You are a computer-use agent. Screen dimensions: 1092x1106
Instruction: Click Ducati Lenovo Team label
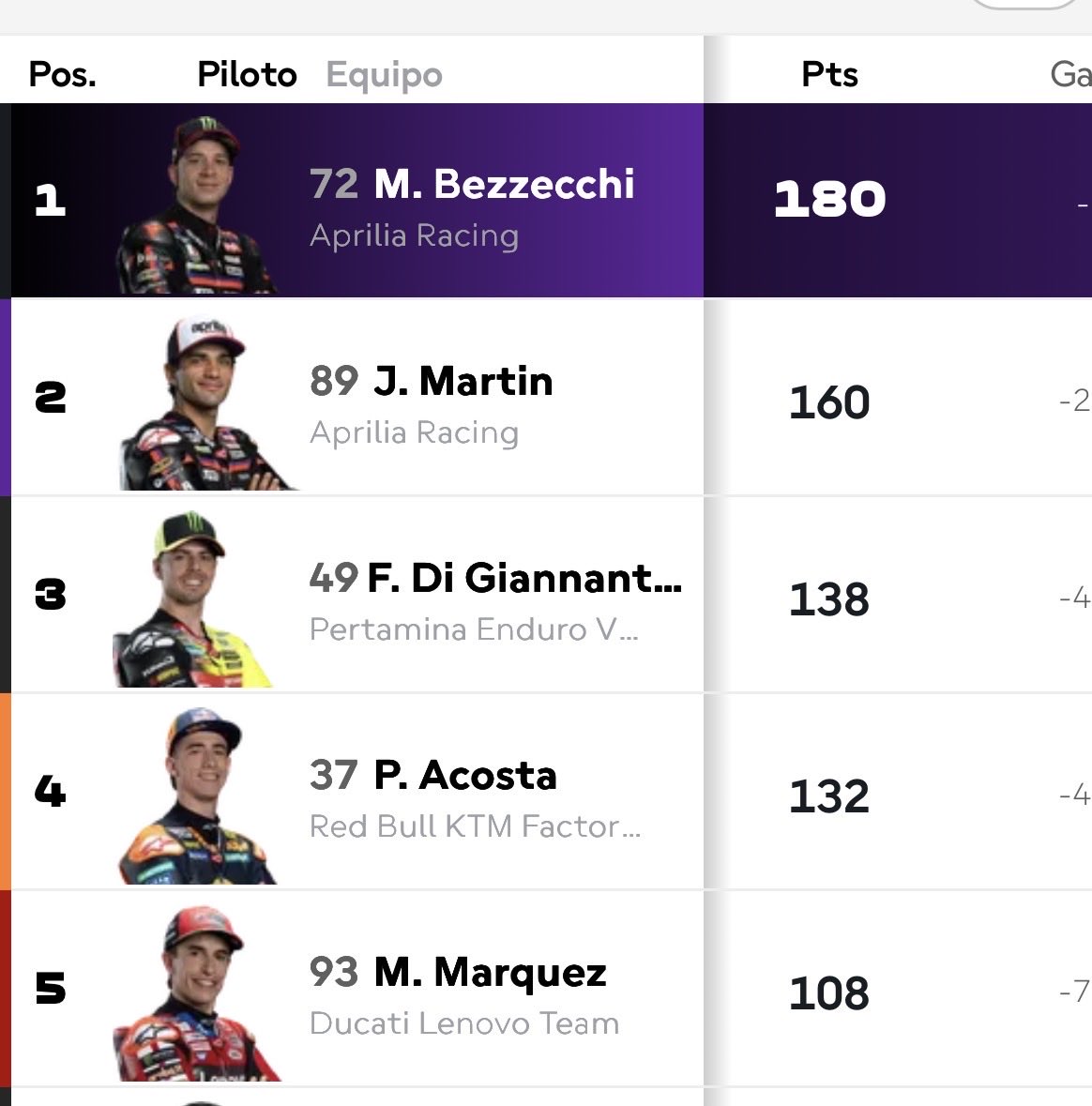(464, 1023)
